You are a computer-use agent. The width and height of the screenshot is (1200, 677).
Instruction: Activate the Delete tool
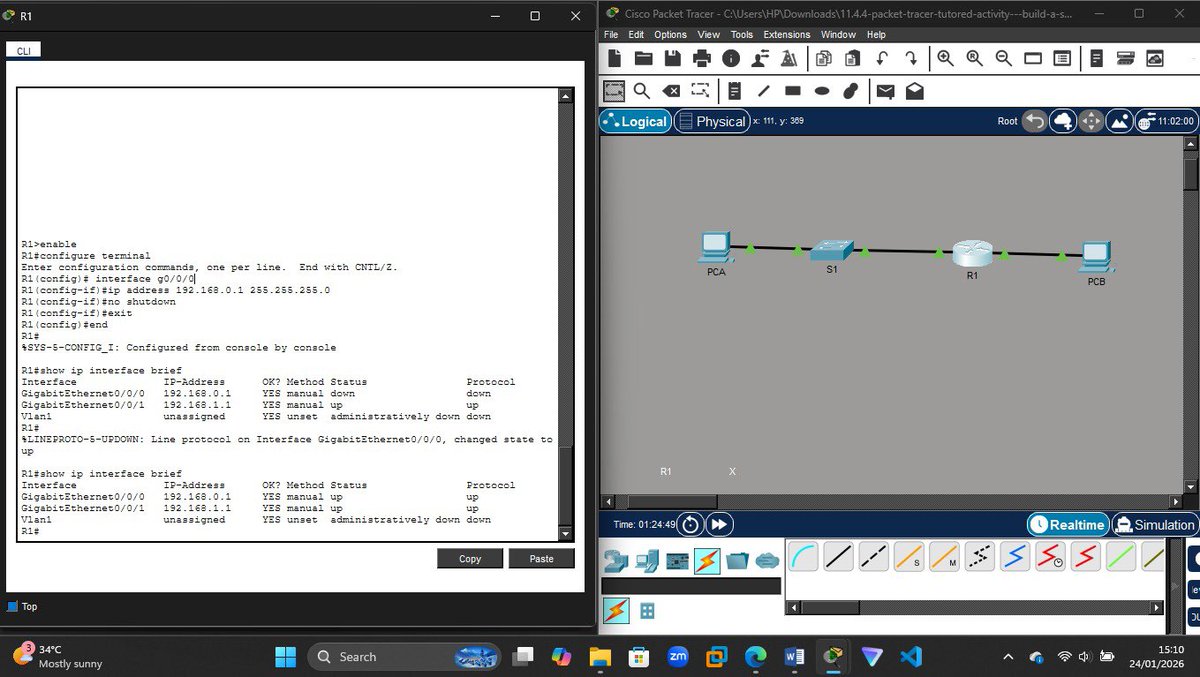click(x=671, y=91)
